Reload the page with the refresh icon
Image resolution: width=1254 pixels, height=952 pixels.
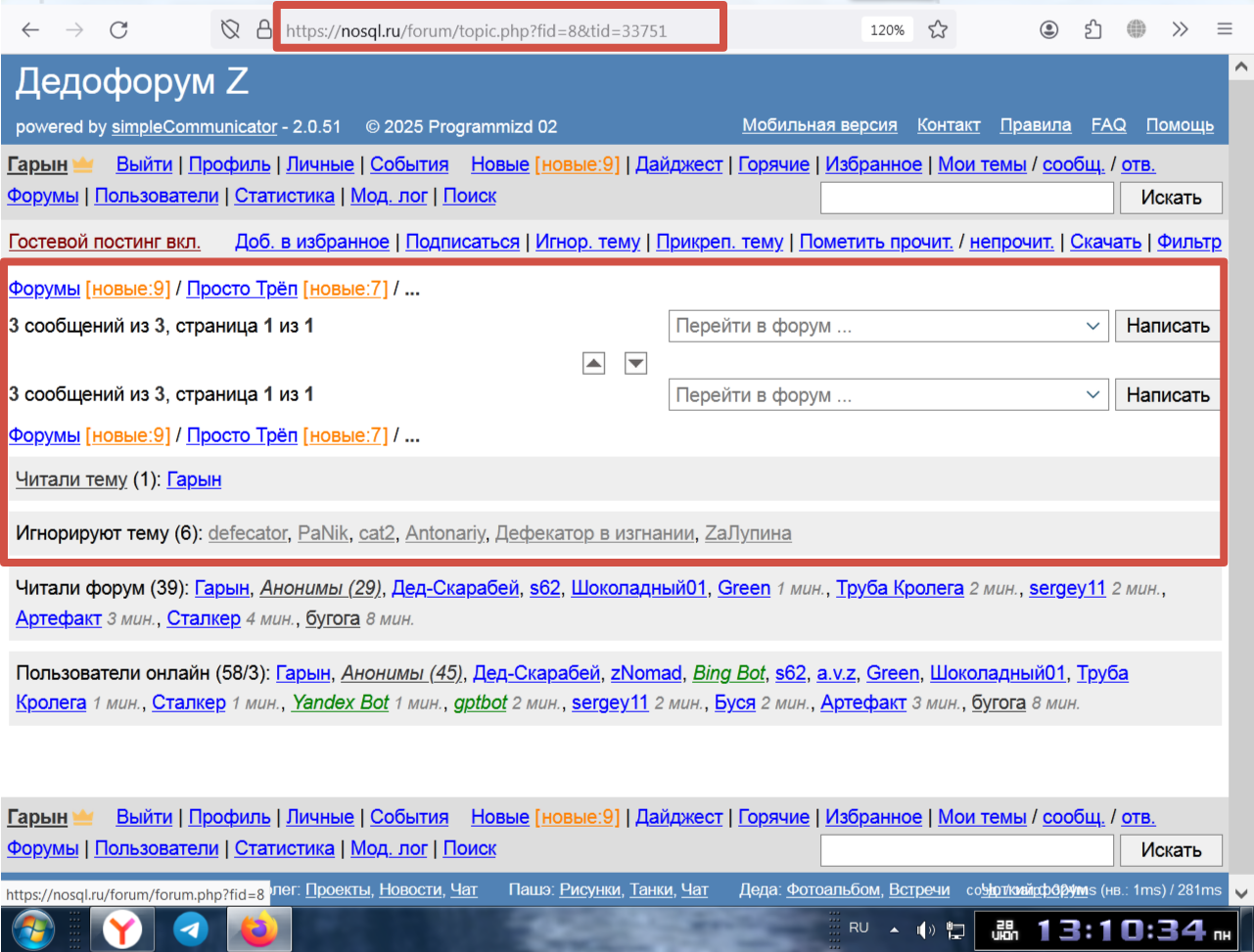pos(118,29)
